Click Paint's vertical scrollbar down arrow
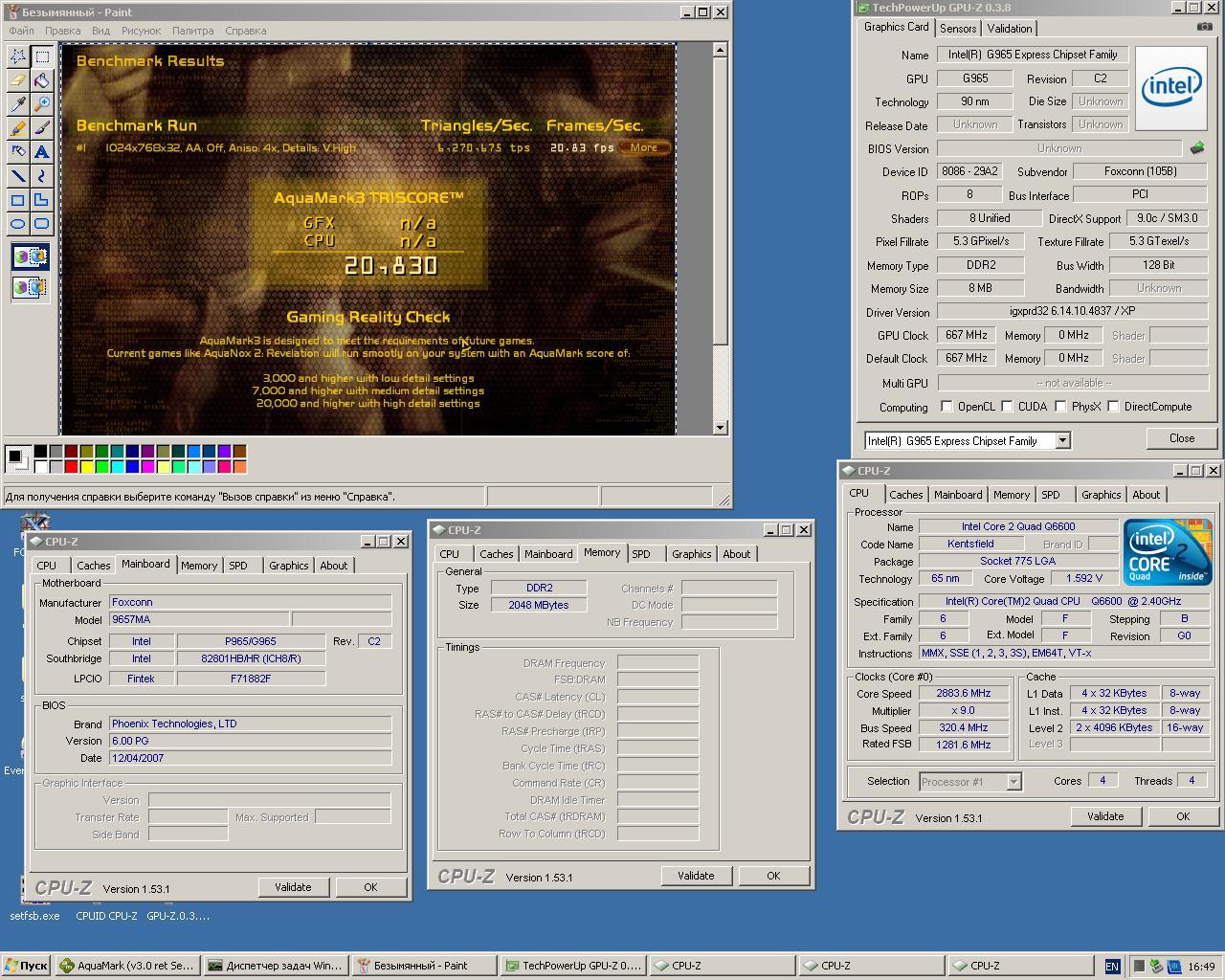1225x980 pixels. (x=721, y=428)
